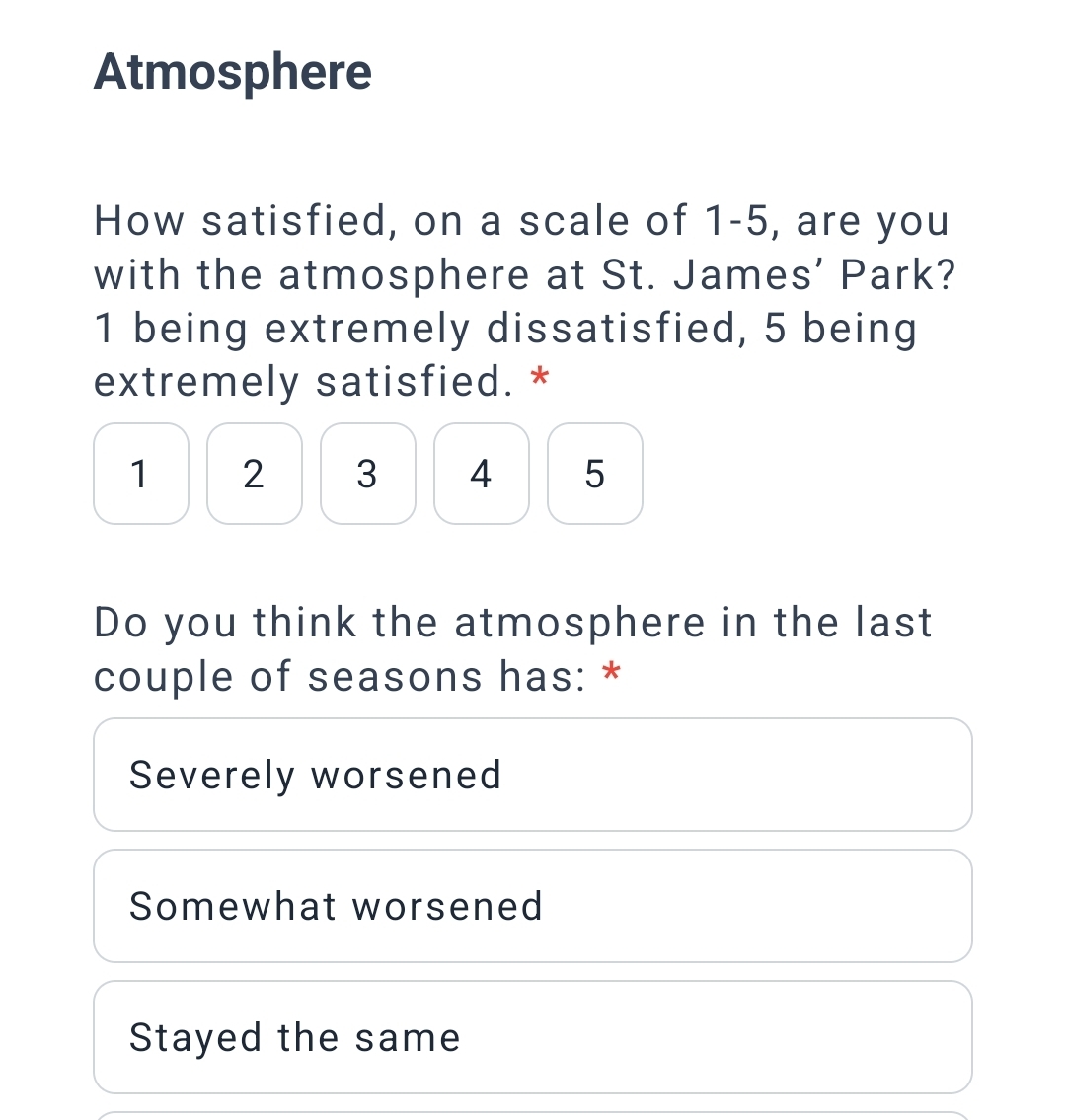Rate atmosphere satisfaction as 4
This screenshot has width=1066, height=1120.
(x=482, y=474)
